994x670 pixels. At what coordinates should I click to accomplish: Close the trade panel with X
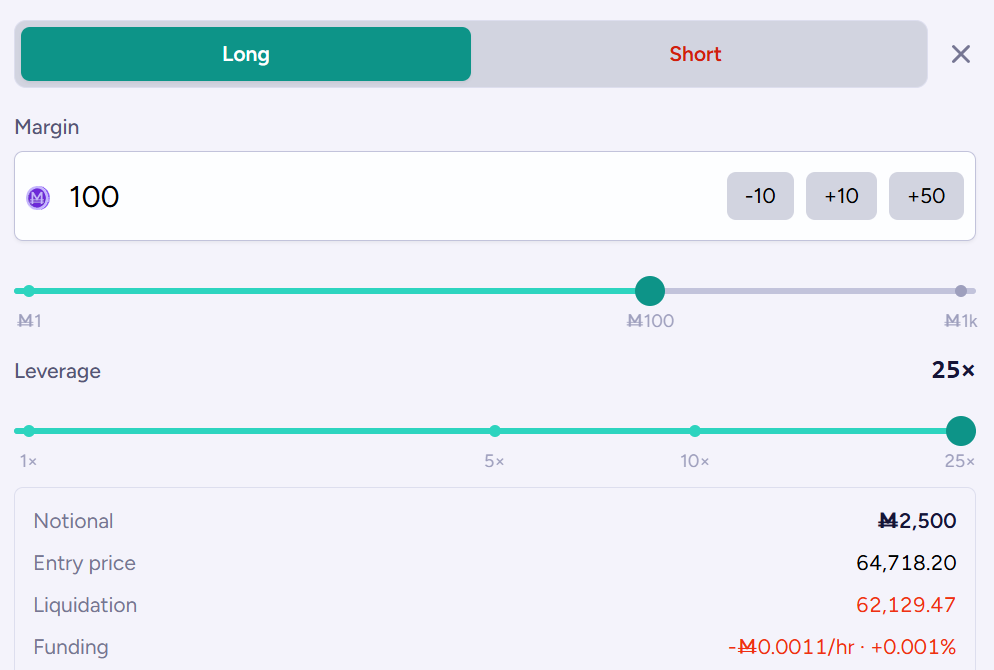(x=961, y=54)
